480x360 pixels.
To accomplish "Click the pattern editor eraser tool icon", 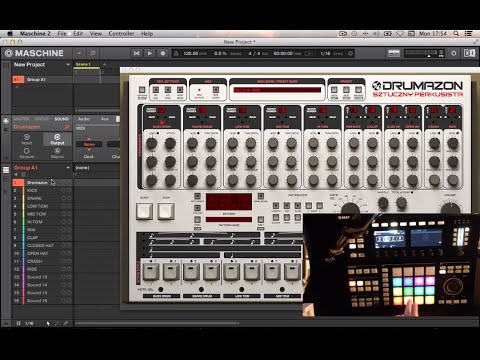I will pyautogui.click(x=66, y=323).
